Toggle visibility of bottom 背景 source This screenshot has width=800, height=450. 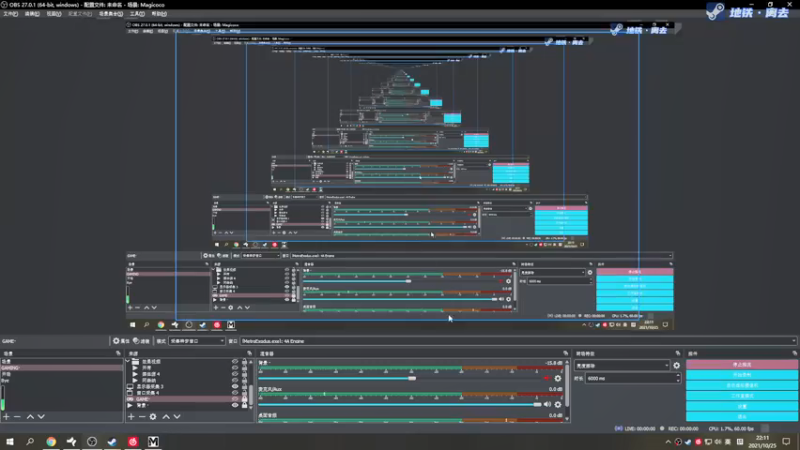[235, 406]
